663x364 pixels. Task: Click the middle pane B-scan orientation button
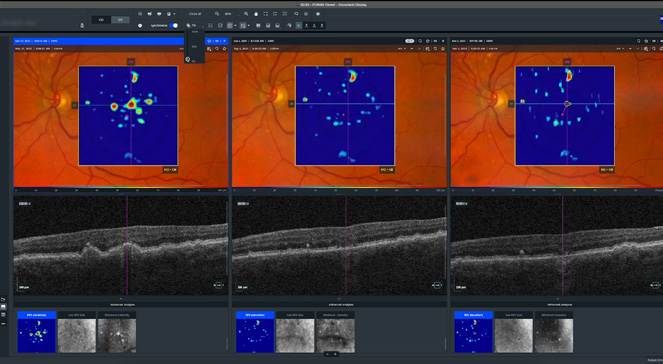(438, 285)
